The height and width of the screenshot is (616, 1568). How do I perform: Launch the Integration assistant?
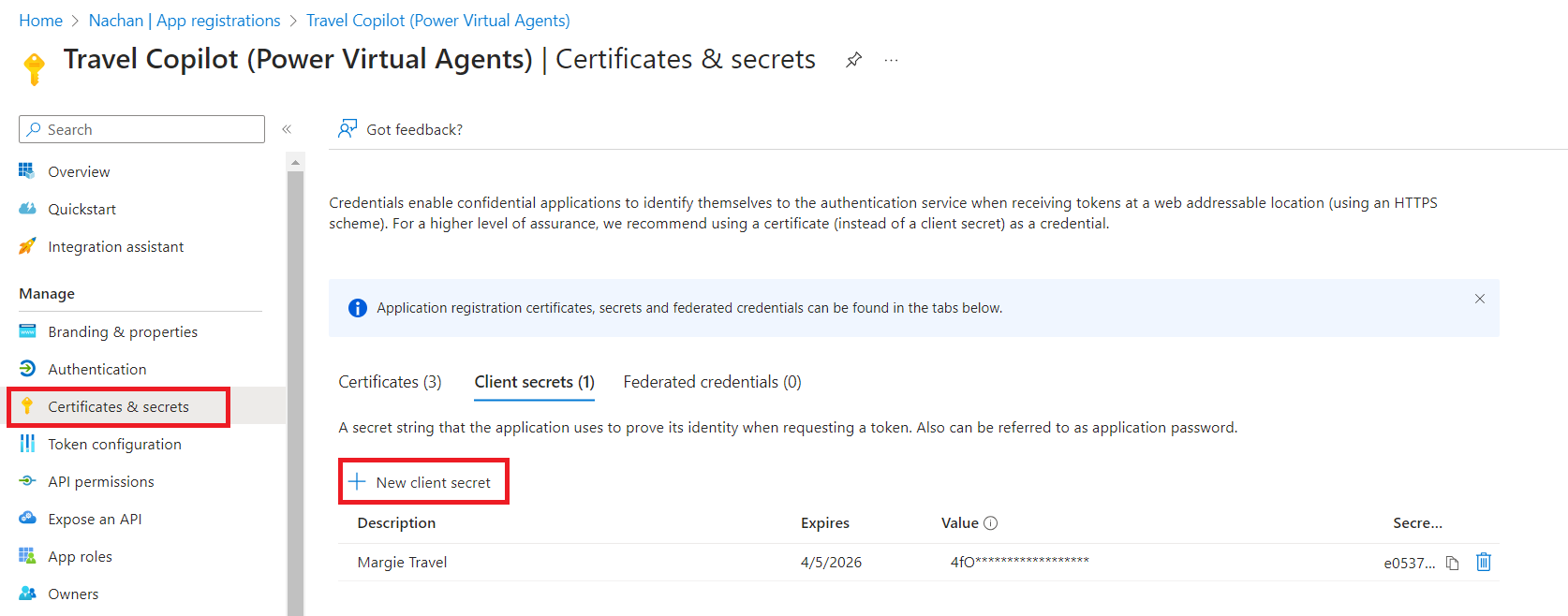(115, 247)
